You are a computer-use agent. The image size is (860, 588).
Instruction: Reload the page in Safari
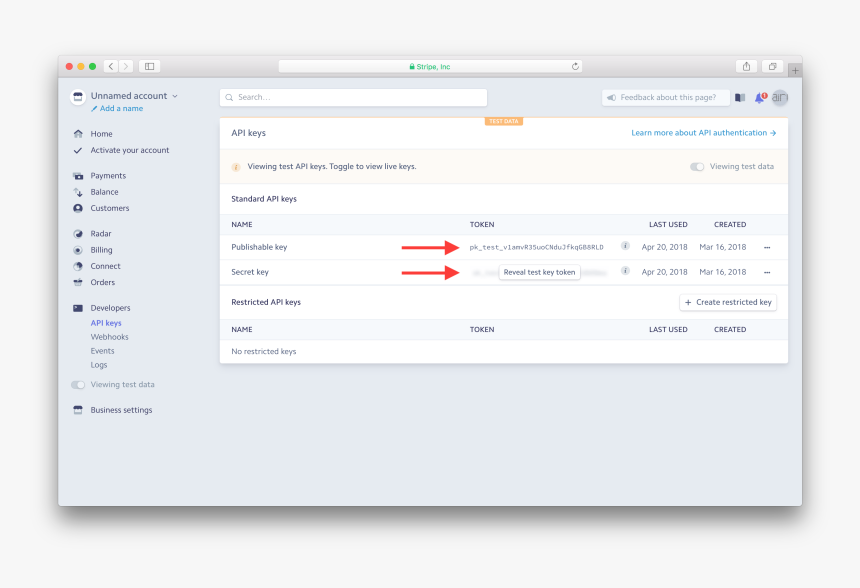tap(575, 66)
